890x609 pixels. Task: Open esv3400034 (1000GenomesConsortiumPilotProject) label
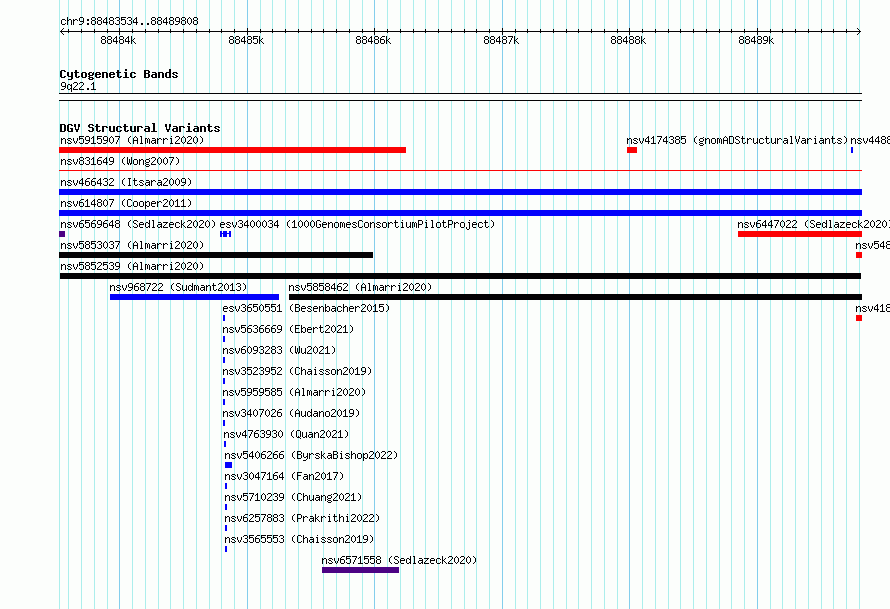(x=357, y=224)
